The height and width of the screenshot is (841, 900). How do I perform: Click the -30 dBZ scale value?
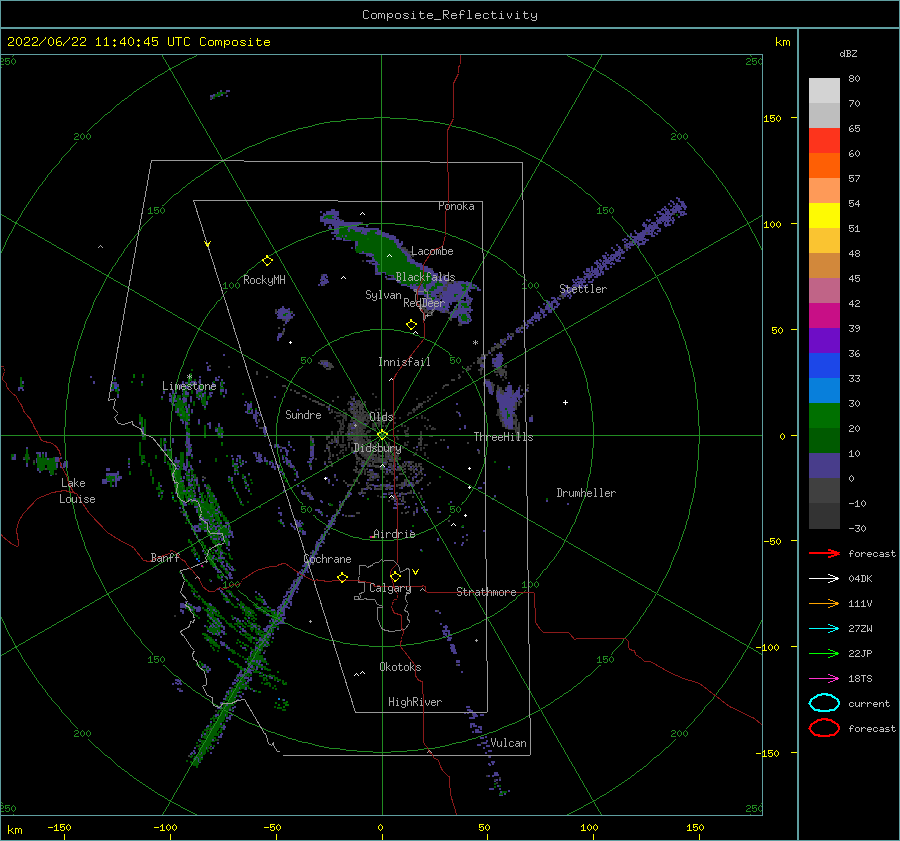click(x=857, y=528)
